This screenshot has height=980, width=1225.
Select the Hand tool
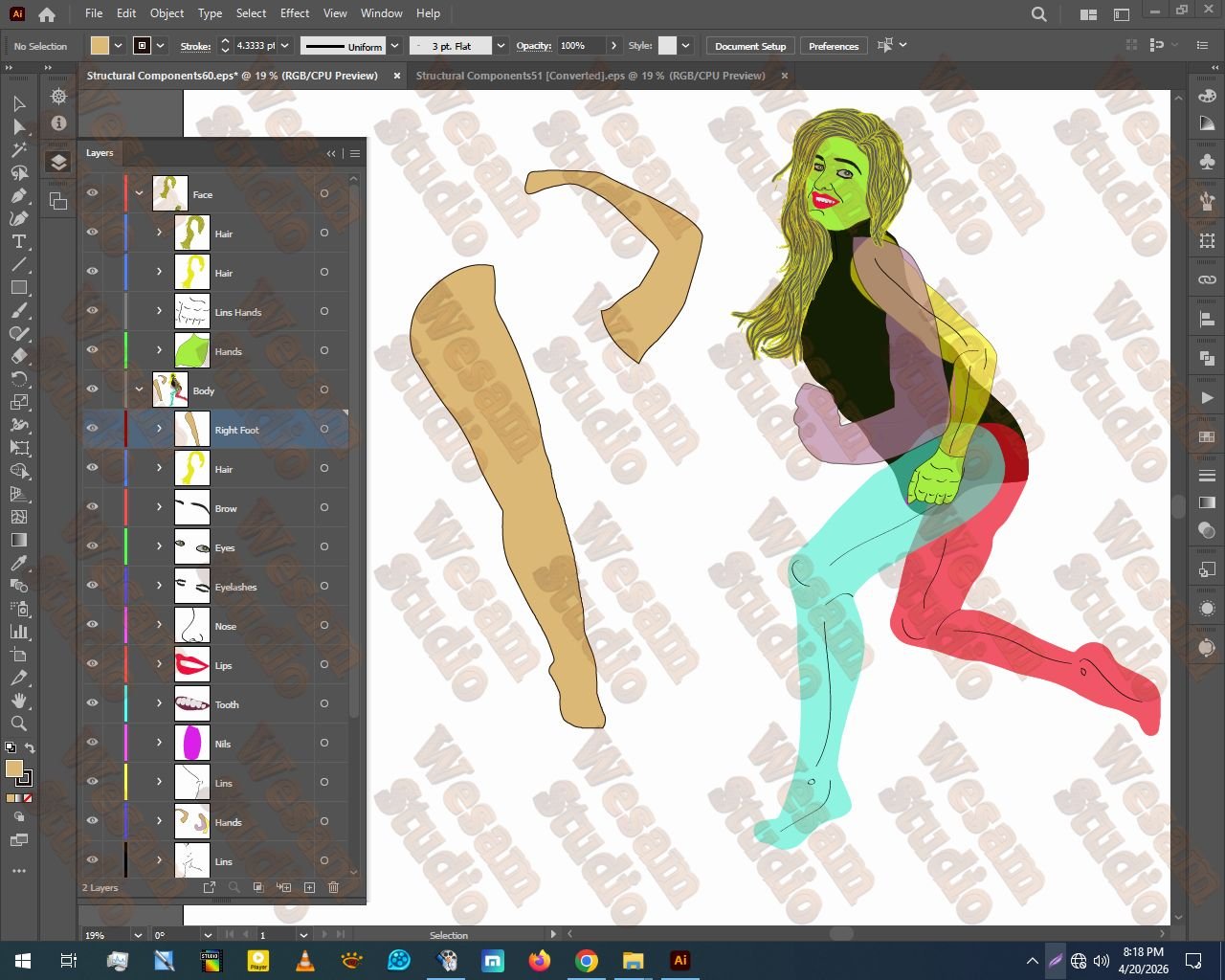(18, 701)
